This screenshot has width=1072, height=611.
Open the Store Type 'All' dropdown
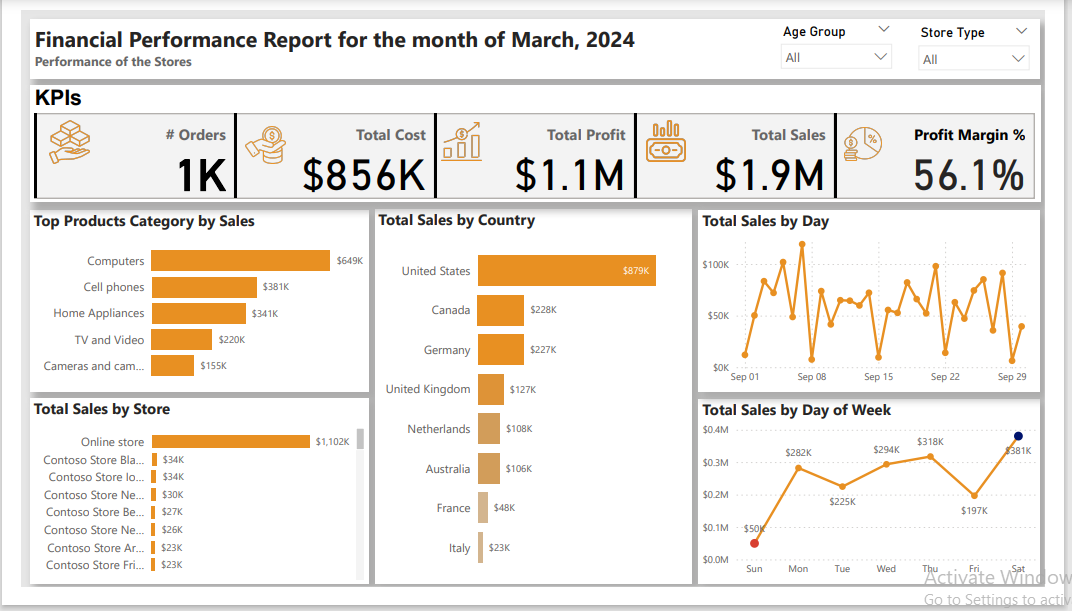(973, 59)
